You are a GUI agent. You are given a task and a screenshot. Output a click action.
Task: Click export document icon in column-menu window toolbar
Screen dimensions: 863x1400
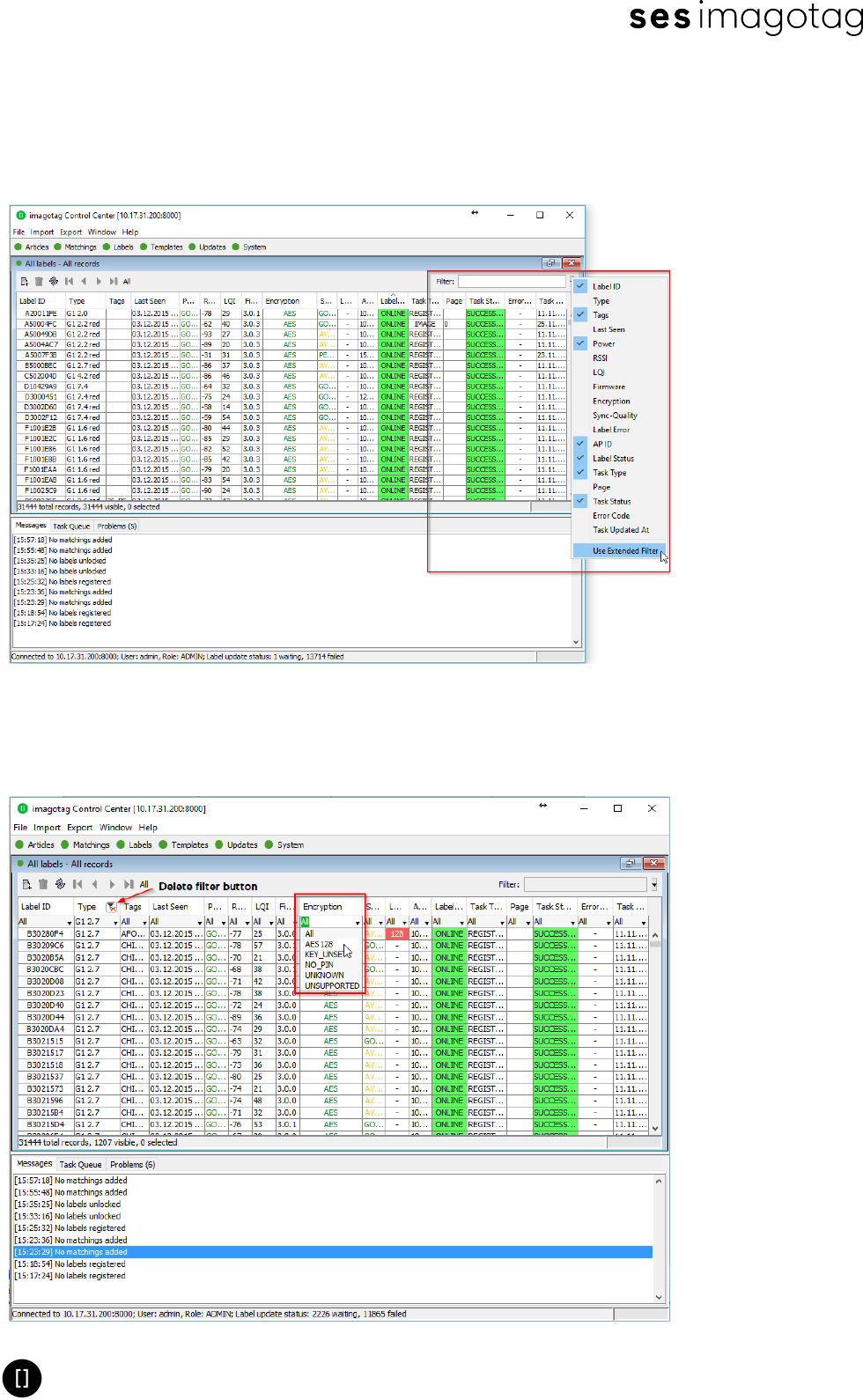pyautogui.click(x=25, y=282)
